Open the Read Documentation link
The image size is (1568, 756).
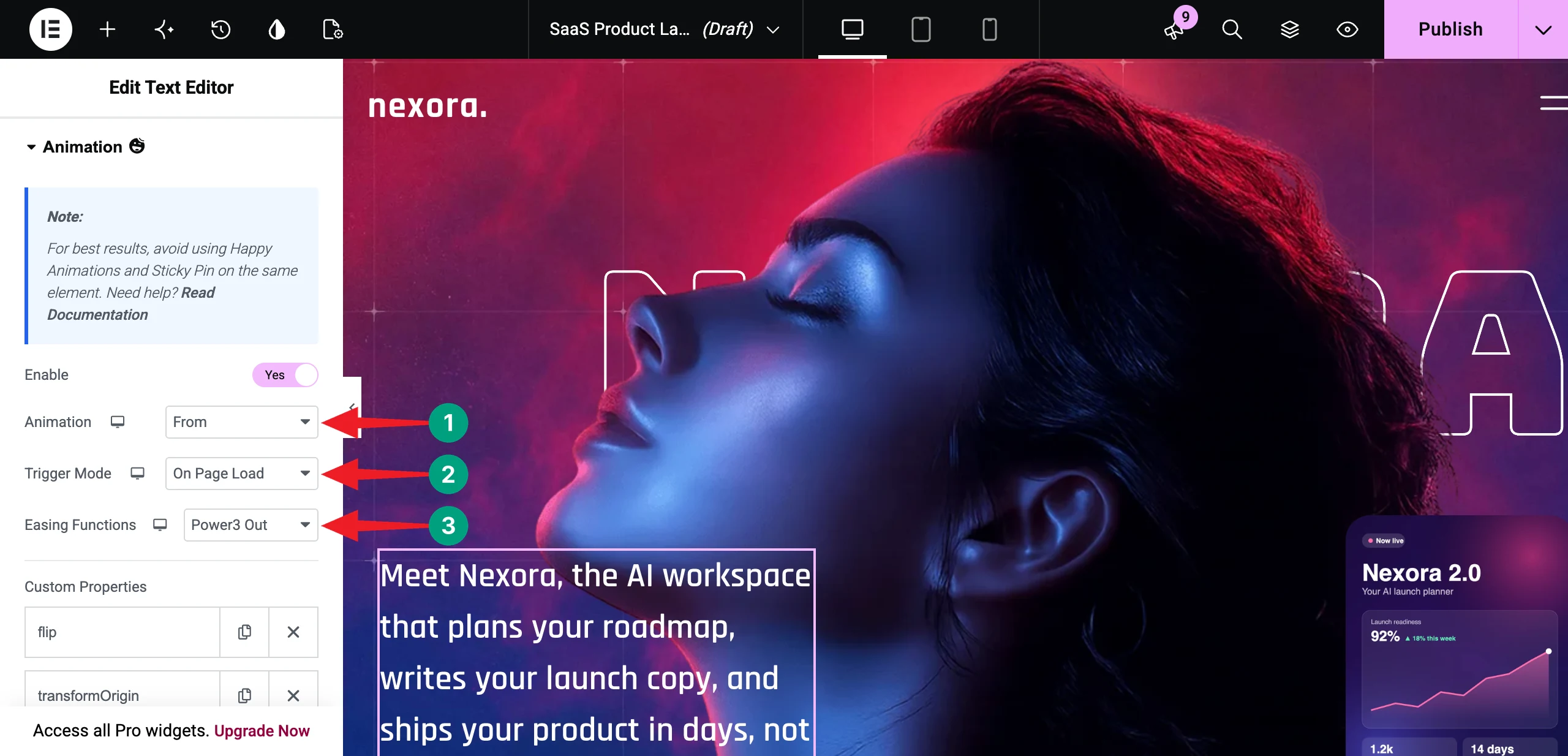131,303
